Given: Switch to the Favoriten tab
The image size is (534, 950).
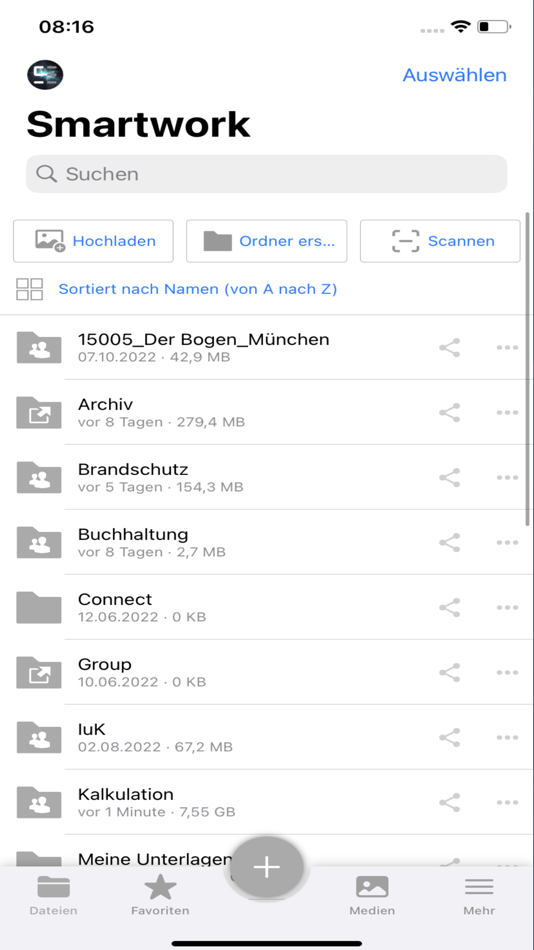Looking at the screenshot, I should point(160,895).
